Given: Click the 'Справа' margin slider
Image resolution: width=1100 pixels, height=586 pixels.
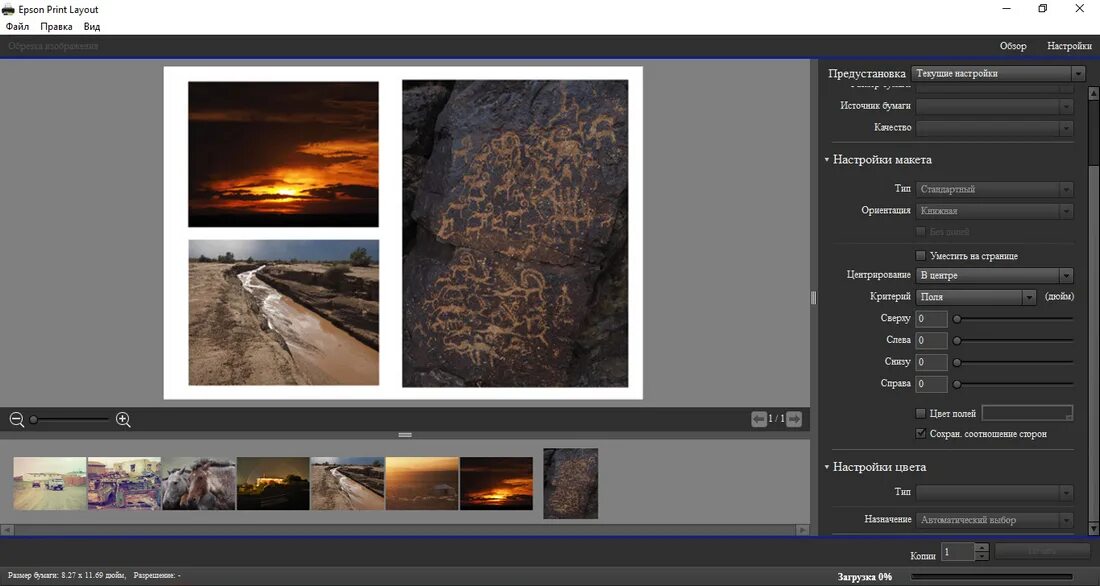Looking at the screenshot, I should (x=1013, y=384).
